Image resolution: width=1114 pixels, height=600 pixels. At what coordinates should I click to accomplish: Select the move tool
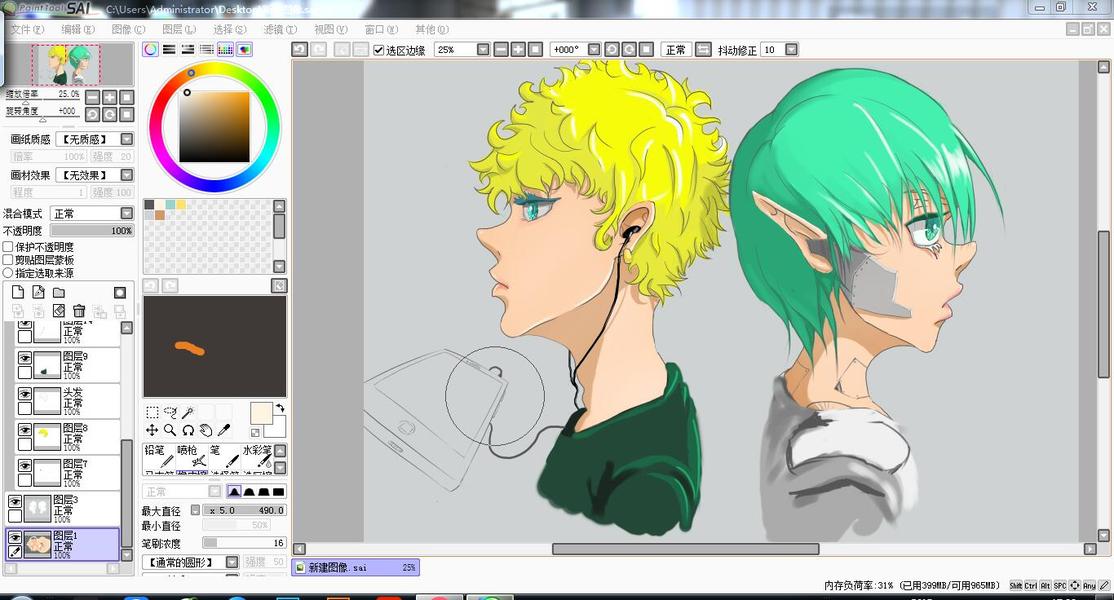152,430
